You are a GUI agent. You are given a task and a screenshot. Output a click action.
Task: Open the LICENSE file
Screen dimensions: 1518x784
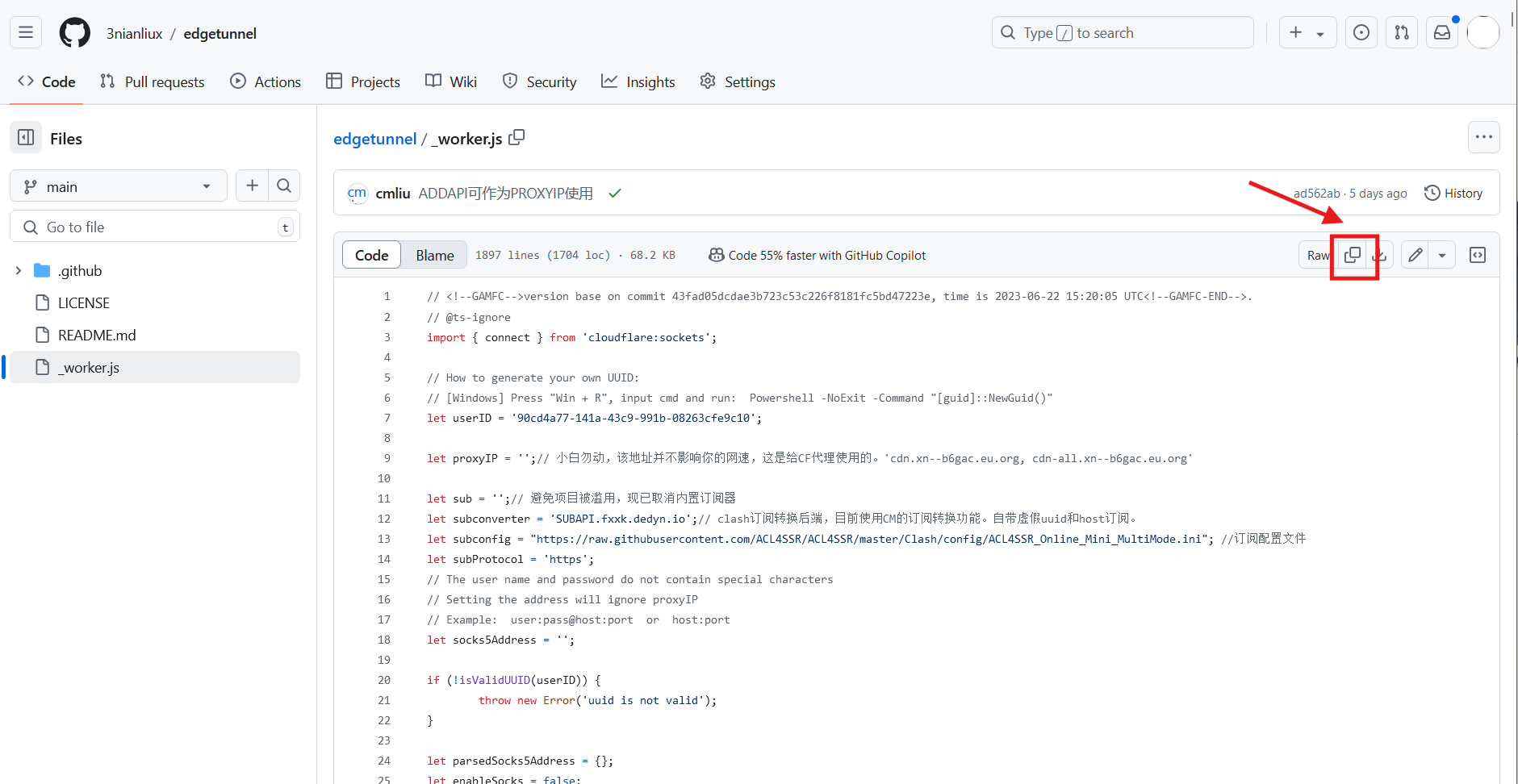(x=84, y=302)
